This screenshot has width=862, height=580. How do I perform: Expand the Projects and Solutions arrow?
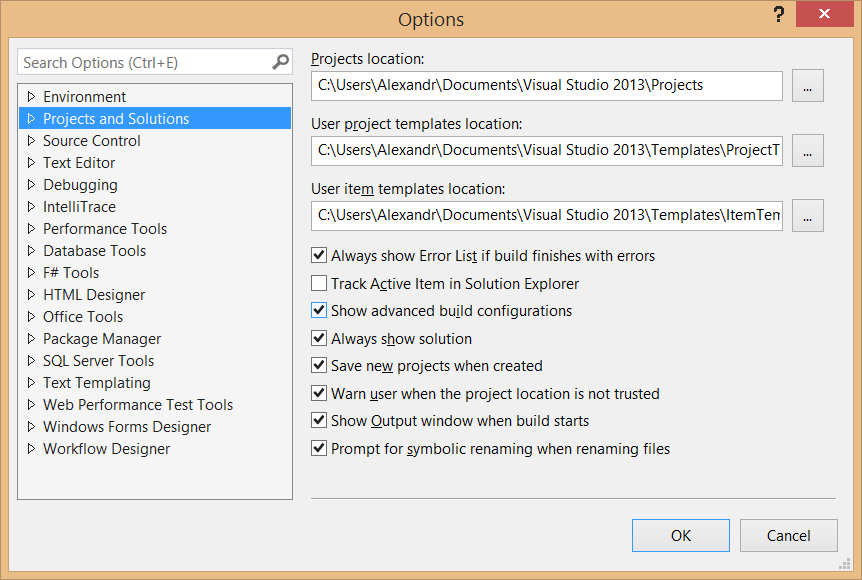tap(31, 118)
